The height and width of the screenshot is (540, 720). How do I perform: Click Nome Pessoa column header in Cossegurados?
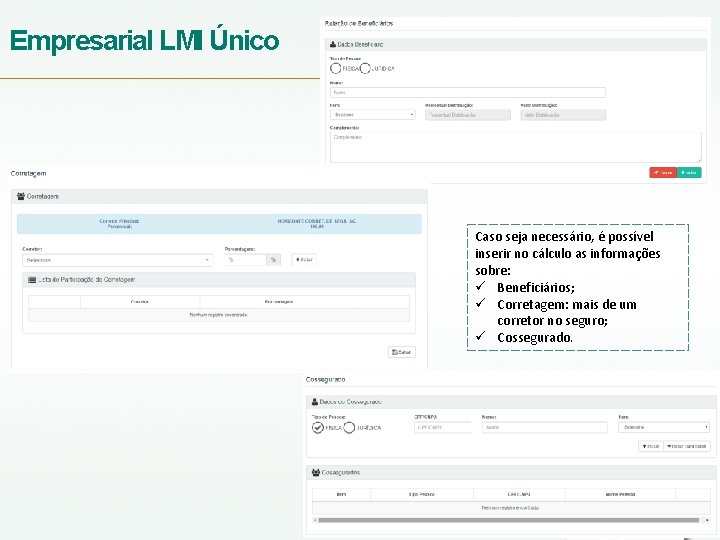pos(620,495)
